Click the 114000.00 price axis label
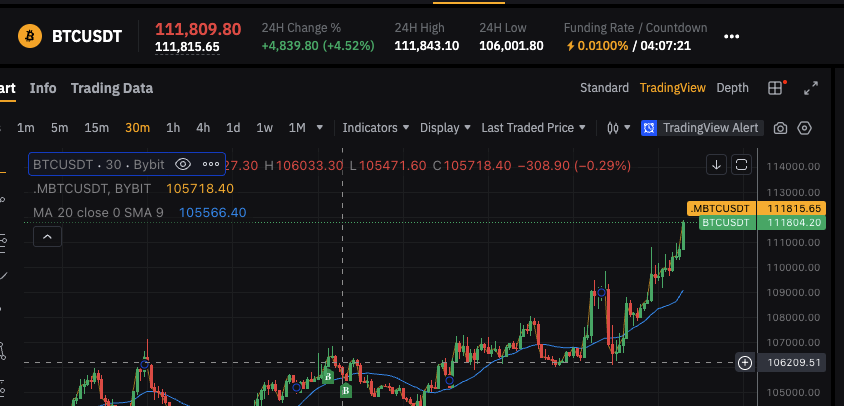Screen dimensions: 844x406 (794, 166)
